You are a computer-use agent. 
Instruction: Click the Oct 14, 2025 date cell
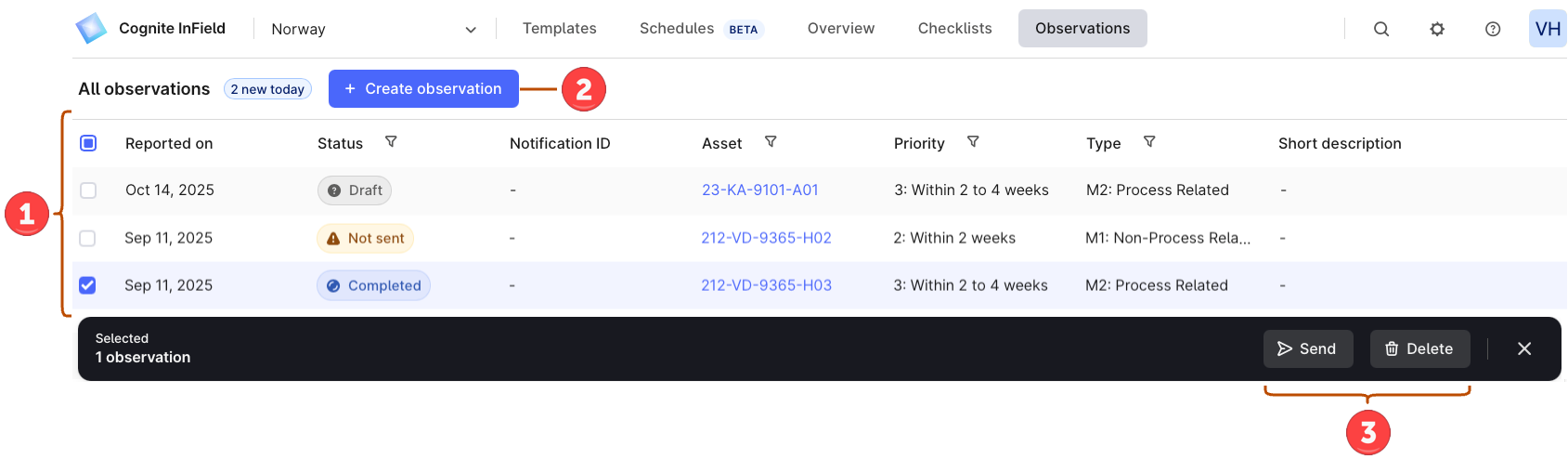click(170, 190)
